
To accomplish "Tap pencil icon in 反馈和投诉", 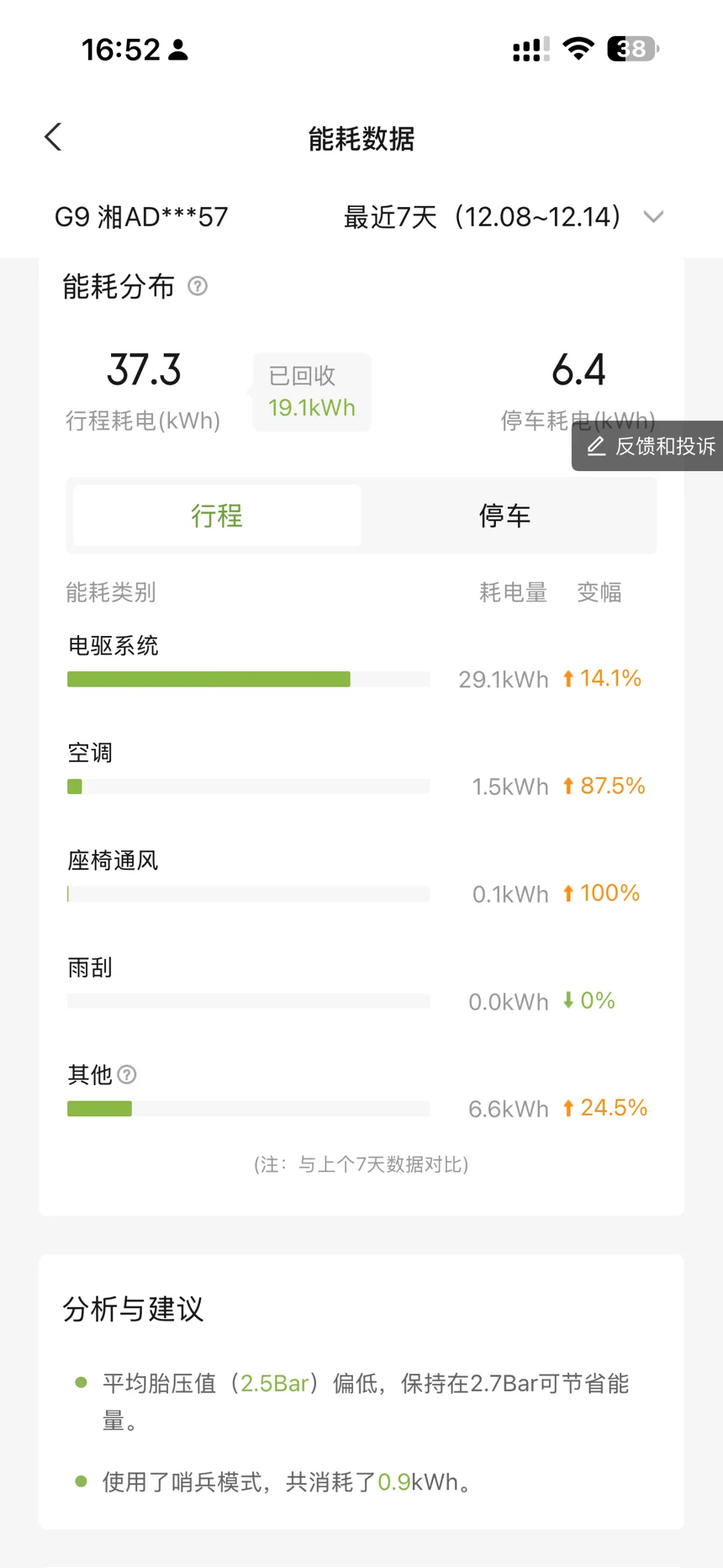I will (596, 446).
